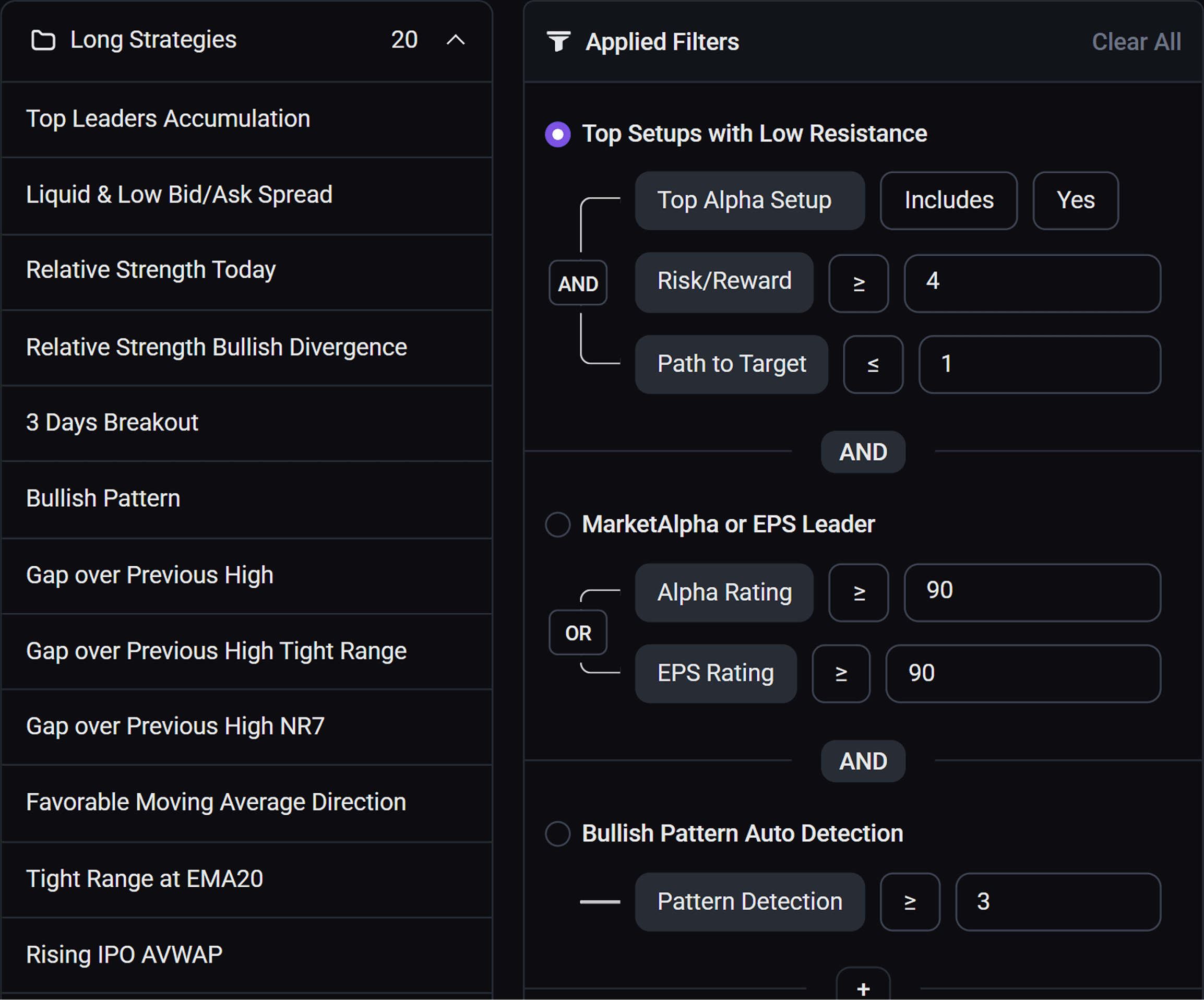The height and width of the screenshot is (1000, 1204).
Task: Toggle the OR group logic operator
Action: pos(577,633)
